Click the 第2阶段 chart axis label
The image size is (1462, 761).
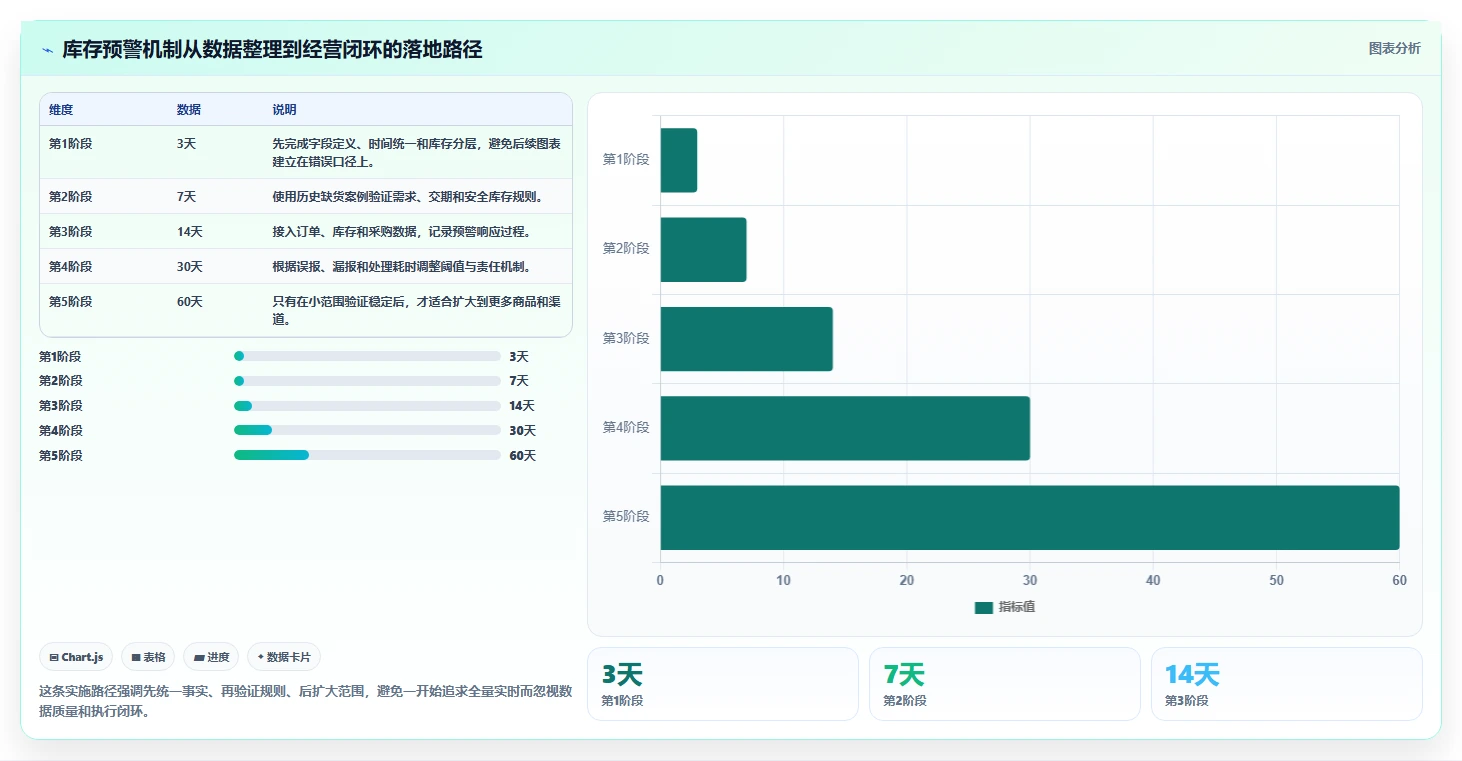click(x=626, y=249)
